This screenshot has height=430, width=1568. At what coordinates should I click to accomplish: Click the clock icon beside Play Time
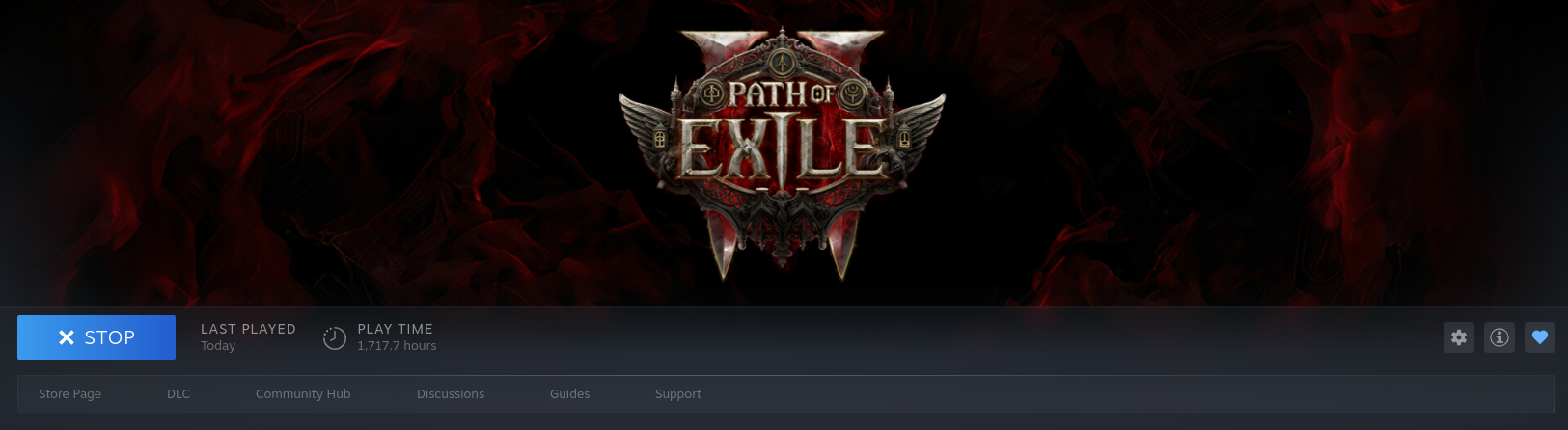pyautogui.click(x=334, y=337)
